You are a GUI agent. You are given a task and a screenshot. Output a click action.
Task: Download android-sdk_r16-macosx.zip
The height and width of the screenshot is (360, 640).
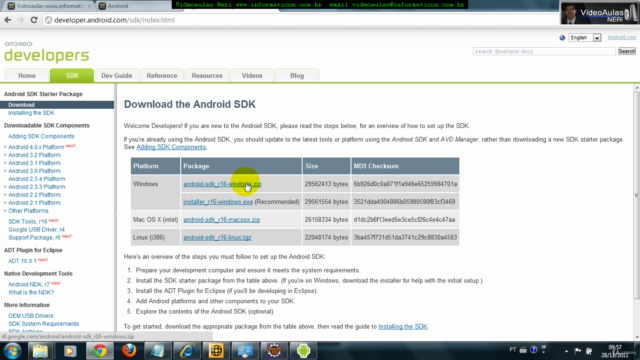(x=222, y=220)
